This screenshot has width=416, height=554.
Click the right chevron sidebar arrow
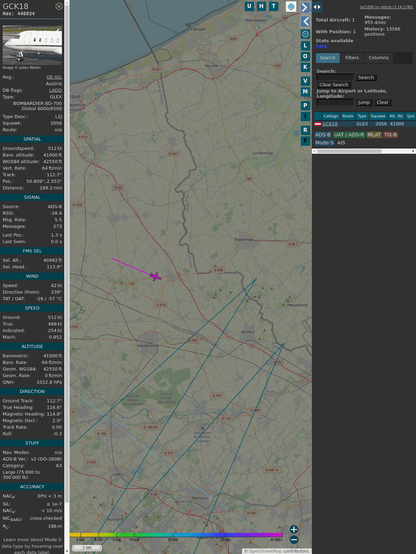point(305,7)
